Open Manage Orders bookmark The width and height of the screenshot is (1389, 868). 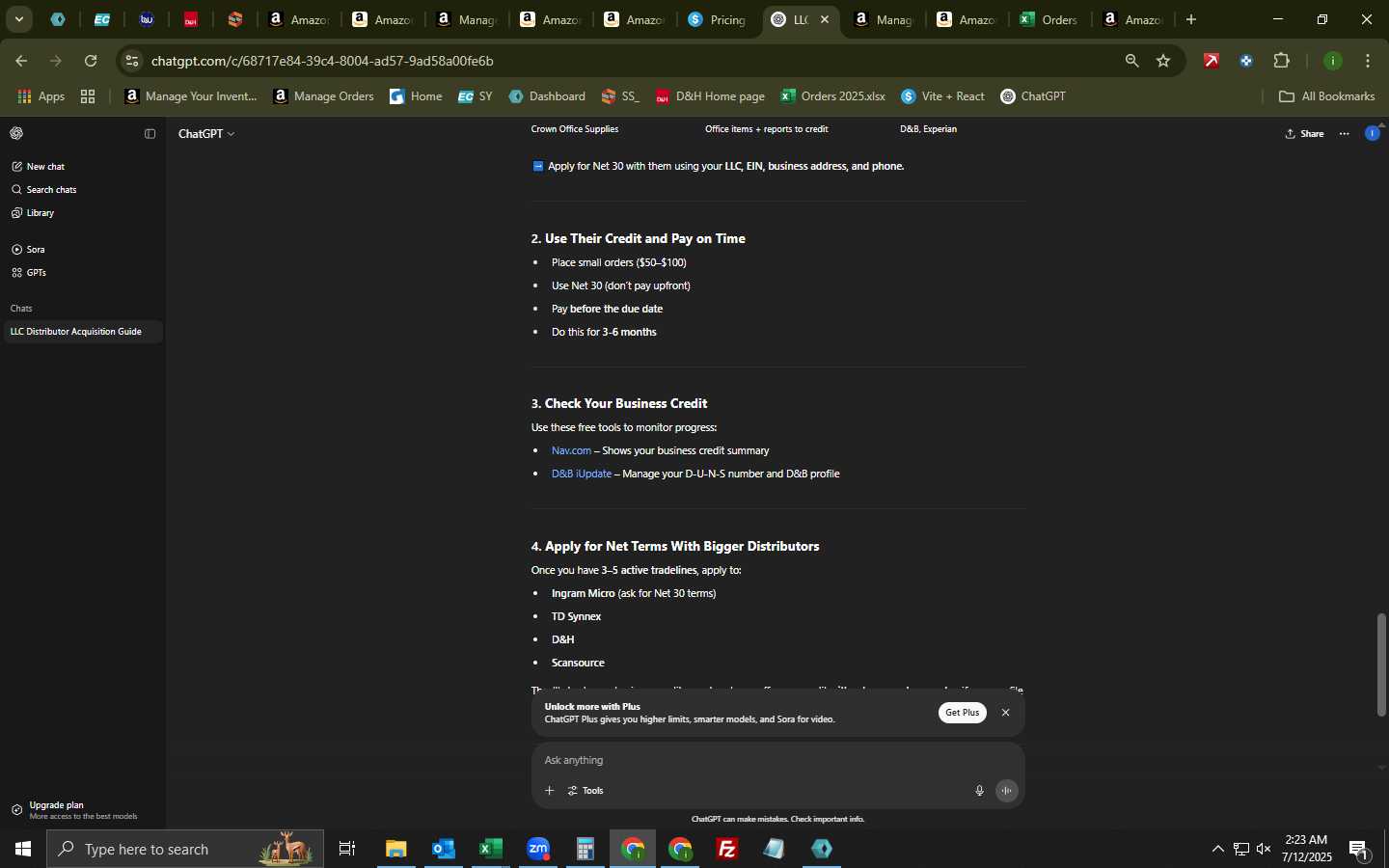tap(323, 96)
